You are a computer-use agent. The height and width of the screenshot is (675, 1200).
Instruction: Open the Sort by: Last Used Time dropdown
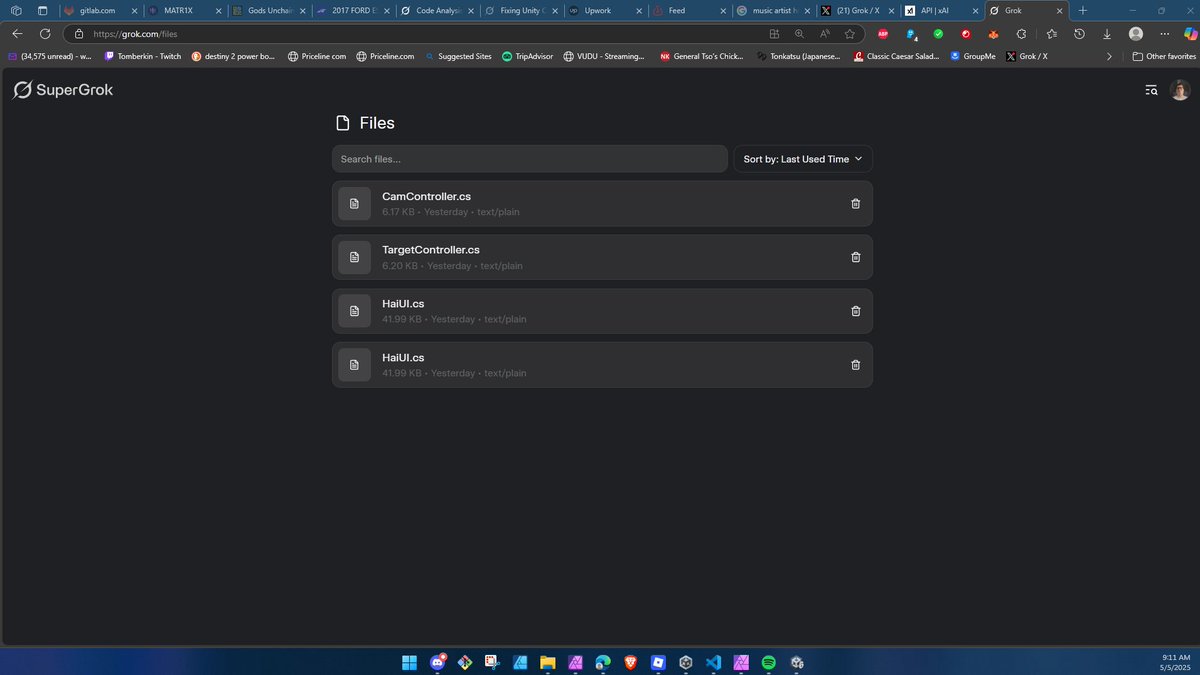point(802,158)
